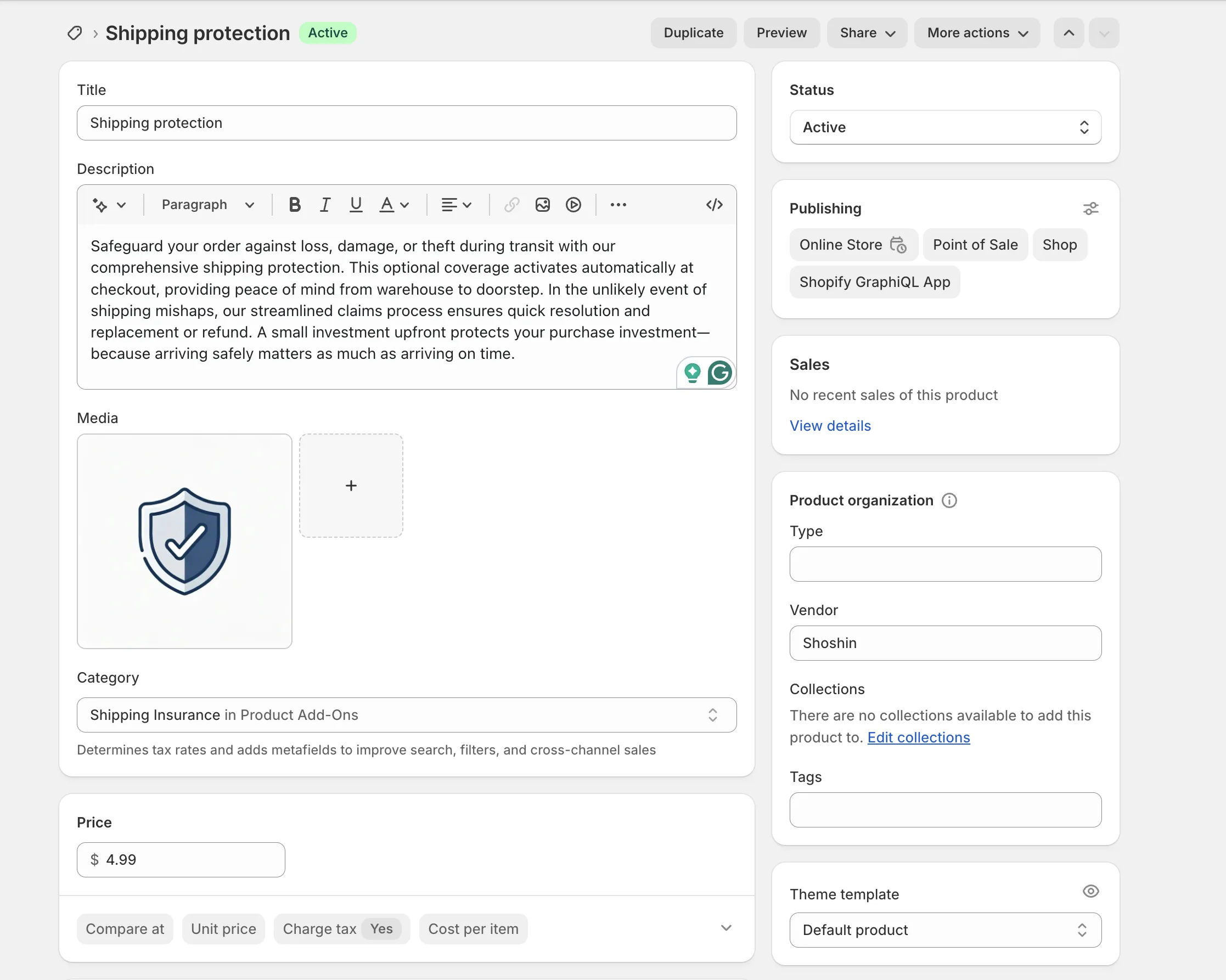Open the Paragraph style dropdown
The image size is (1226, 980).
click(207, 205)
